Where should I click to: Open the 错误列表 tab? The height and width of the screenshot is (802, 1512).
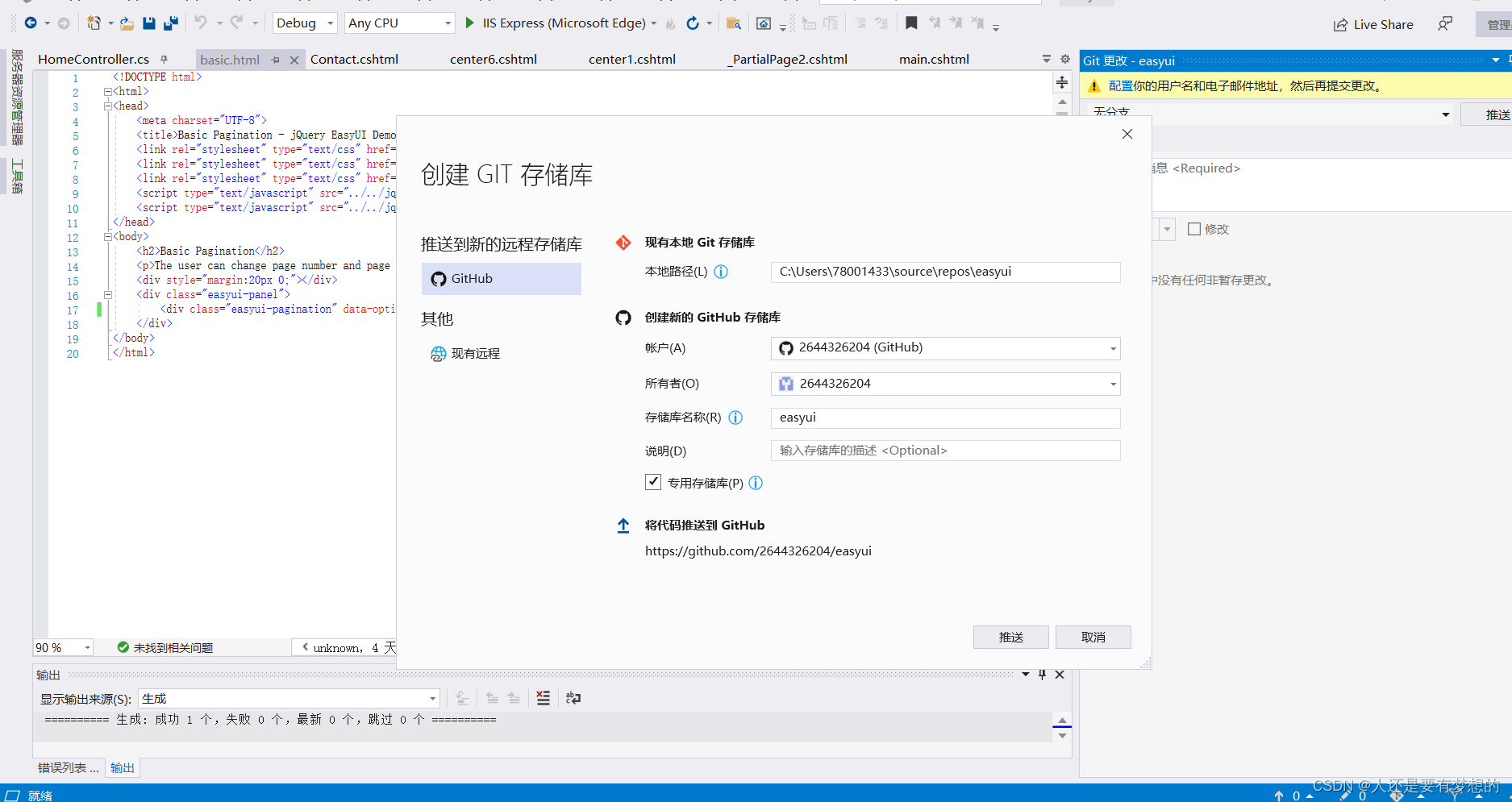coord(68,767)
